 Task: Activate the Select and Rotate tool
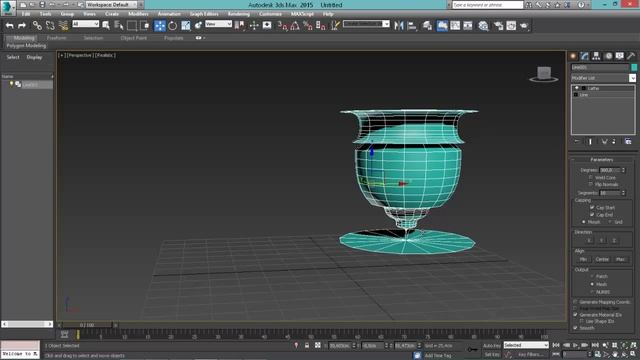(173, 26)
